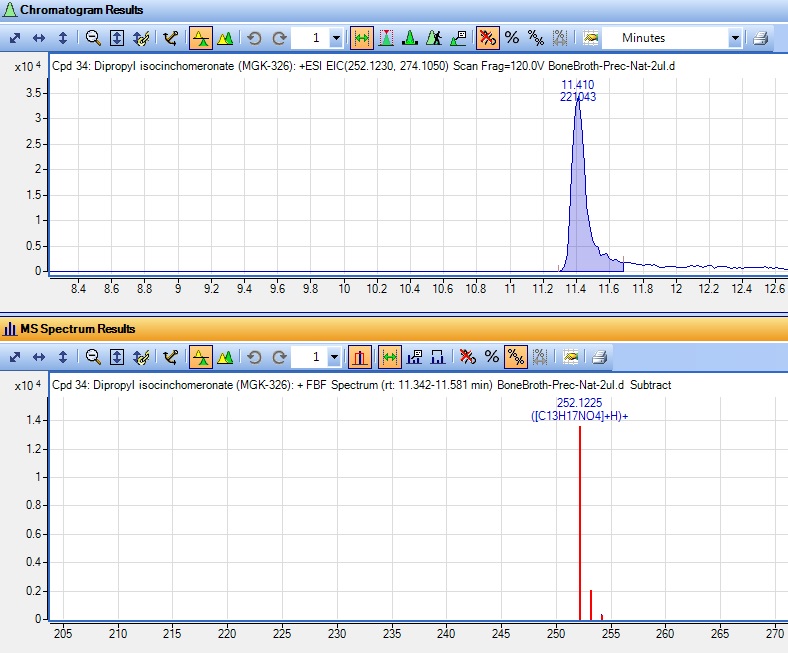Click the print icon in Chromatogram toolbar

760,38
